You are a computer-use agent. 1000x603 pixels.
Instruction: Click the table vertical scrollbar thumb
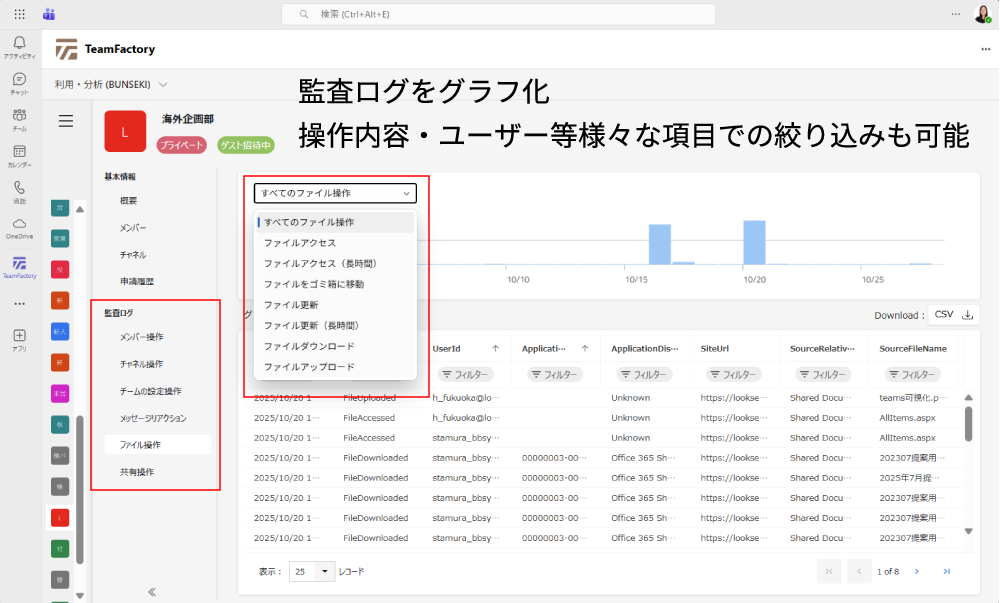pos(968,423)
